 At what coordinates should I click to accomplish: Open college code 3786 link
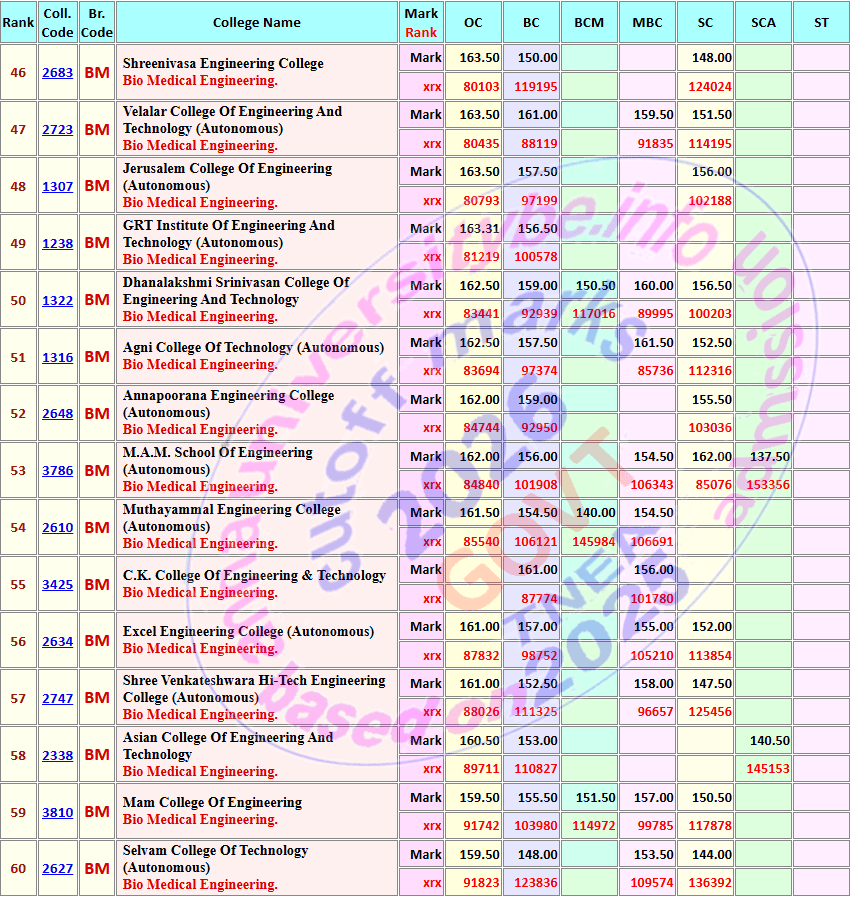[58, 470]
